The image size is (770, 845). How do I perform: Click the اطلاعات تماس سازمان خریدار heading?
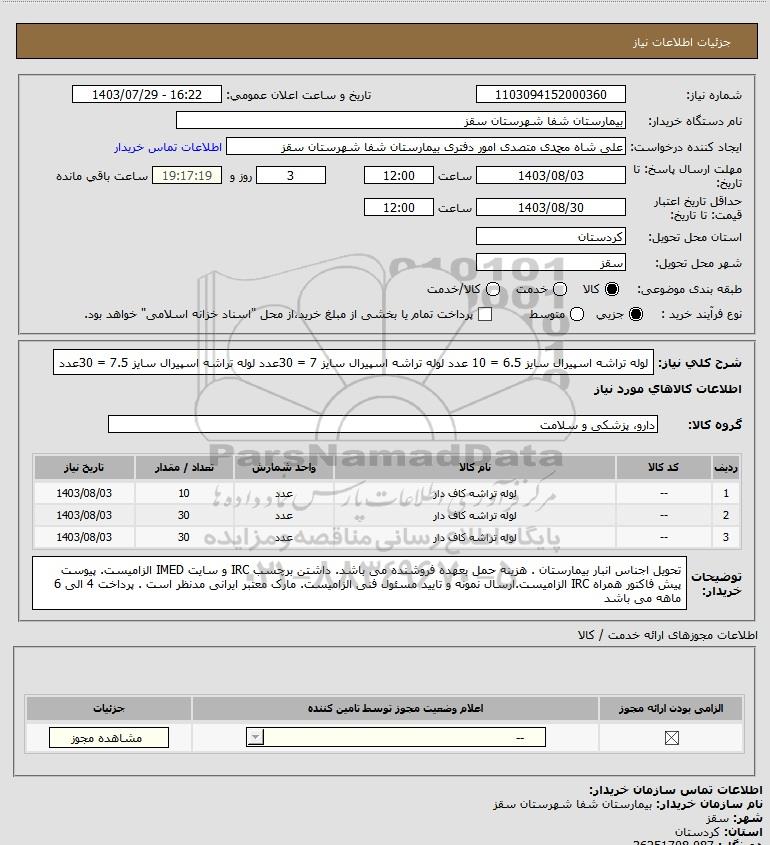(x=676, y=790)
